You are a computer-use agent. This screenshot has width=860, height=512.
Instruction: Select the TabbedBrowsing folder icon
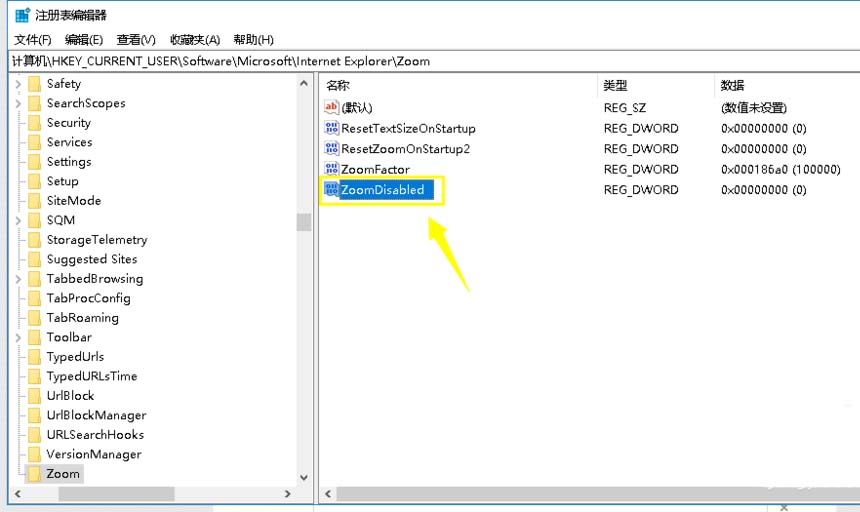coord(35,278)
